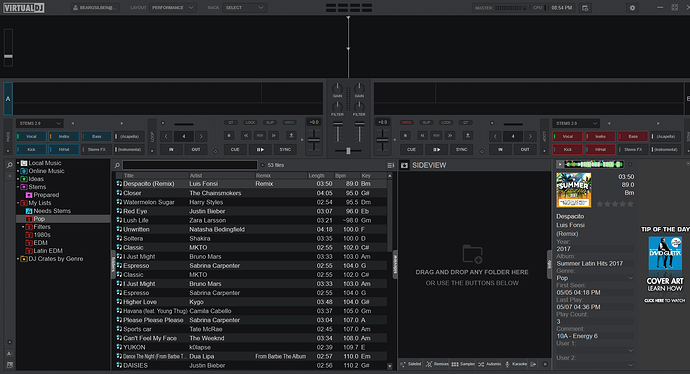Click the search magnifier icon in the browser
Image resolution: width=690 pixels, height=374 pixels.
click(x=117, y=165)
